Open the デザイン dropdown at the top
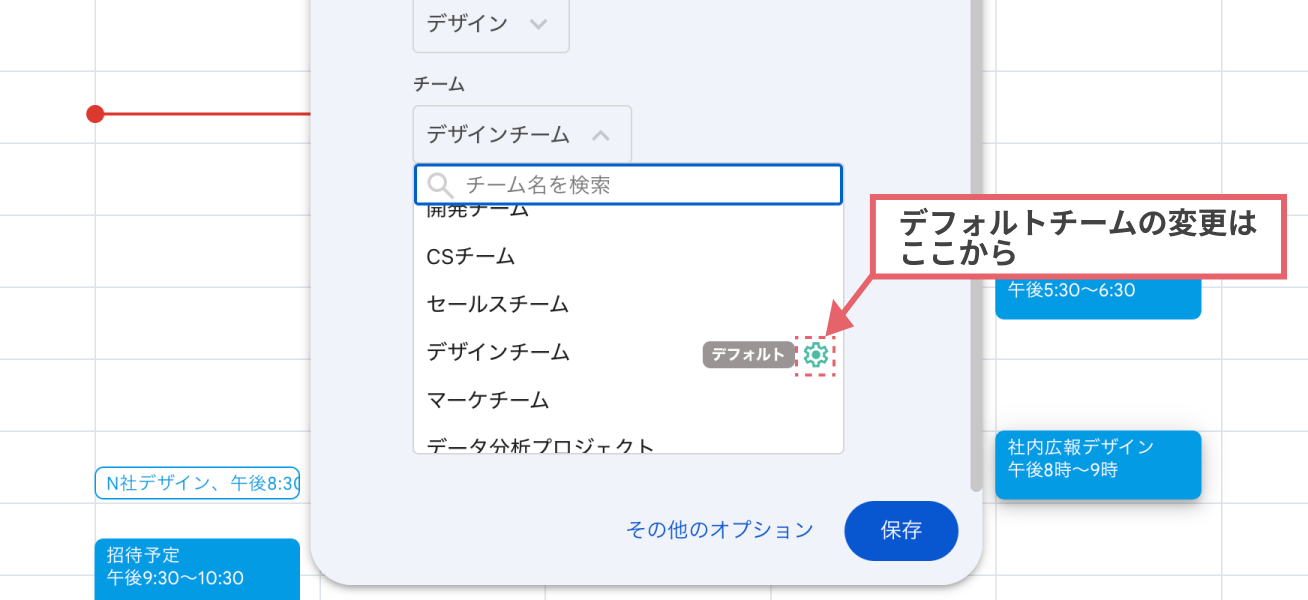Screen dimensions: 1308x600 pos(490,25)
